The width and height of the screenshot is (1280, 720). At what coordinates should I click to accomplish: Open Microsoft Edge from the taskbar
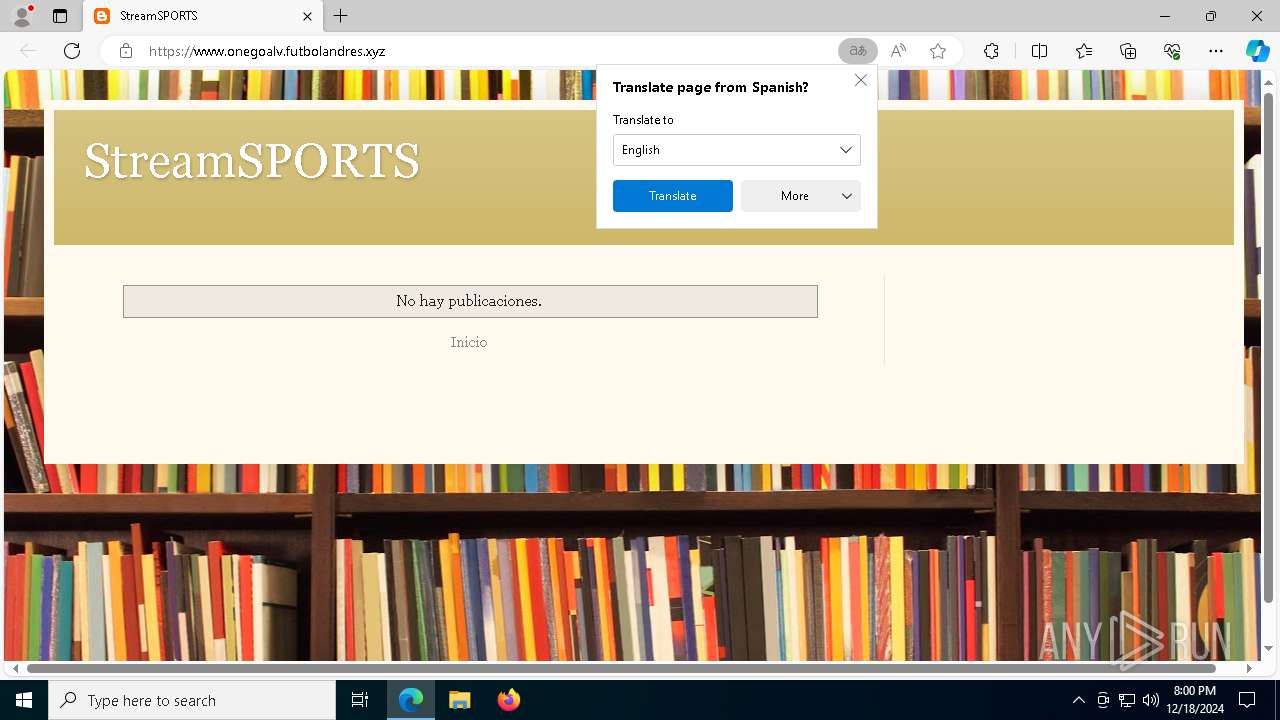click(x=411, y=700)
